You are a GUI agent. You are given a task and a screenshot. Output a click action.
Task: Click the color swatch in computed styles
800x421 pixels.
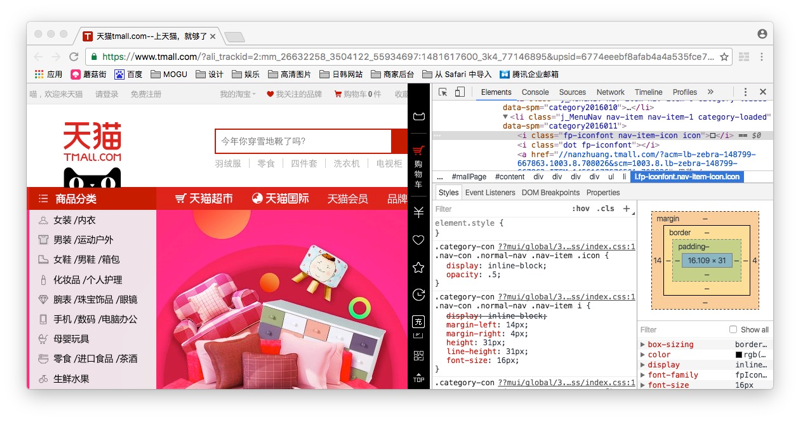(739, 355)
